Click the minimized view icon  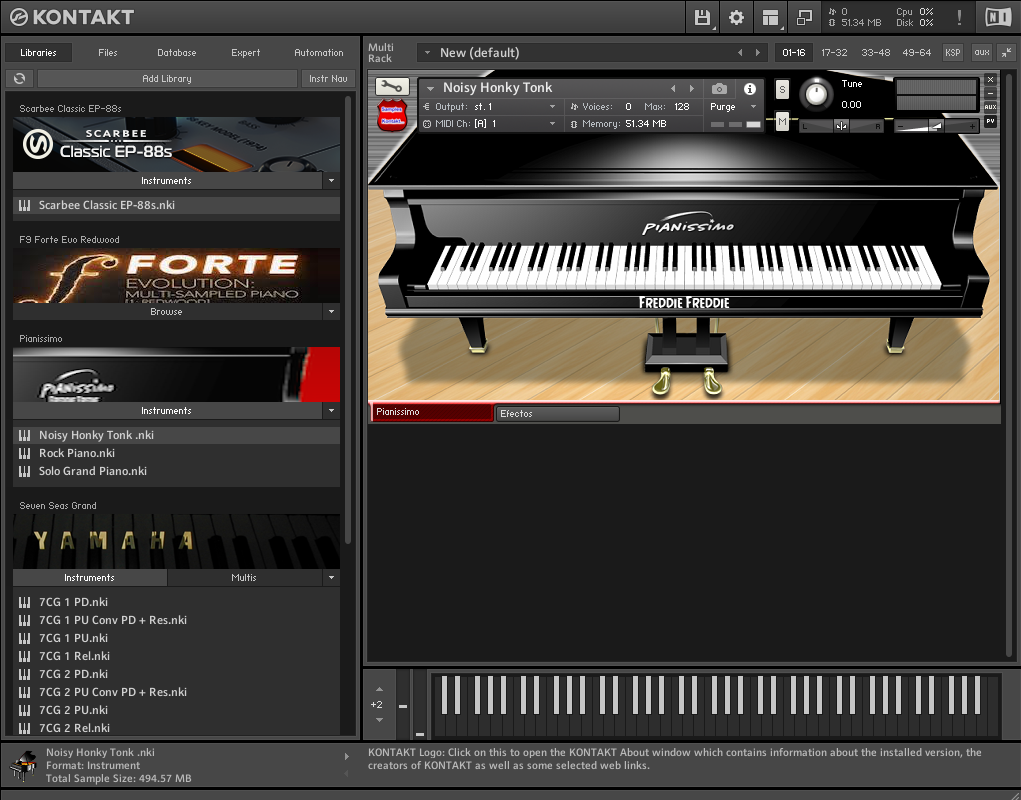805,18
